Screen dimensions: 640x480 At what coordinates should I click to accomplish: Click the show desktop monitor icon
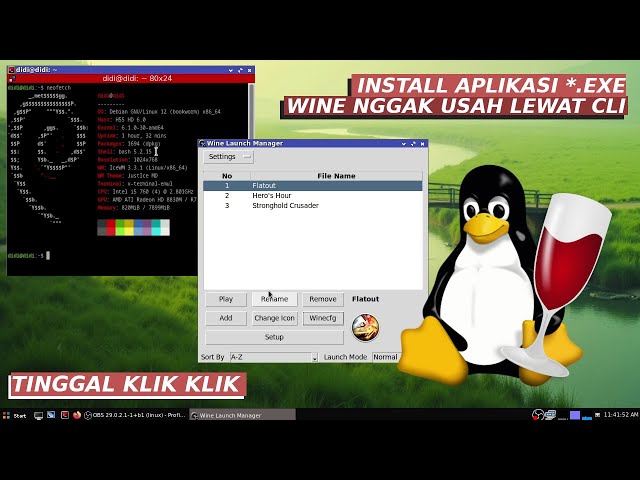(x=38, y=416)
